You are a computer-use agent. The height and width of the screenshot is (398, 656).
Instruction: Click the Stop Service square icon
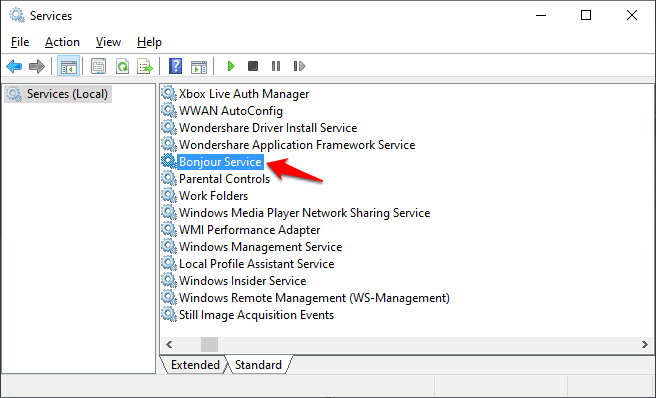tap(253, 66)
